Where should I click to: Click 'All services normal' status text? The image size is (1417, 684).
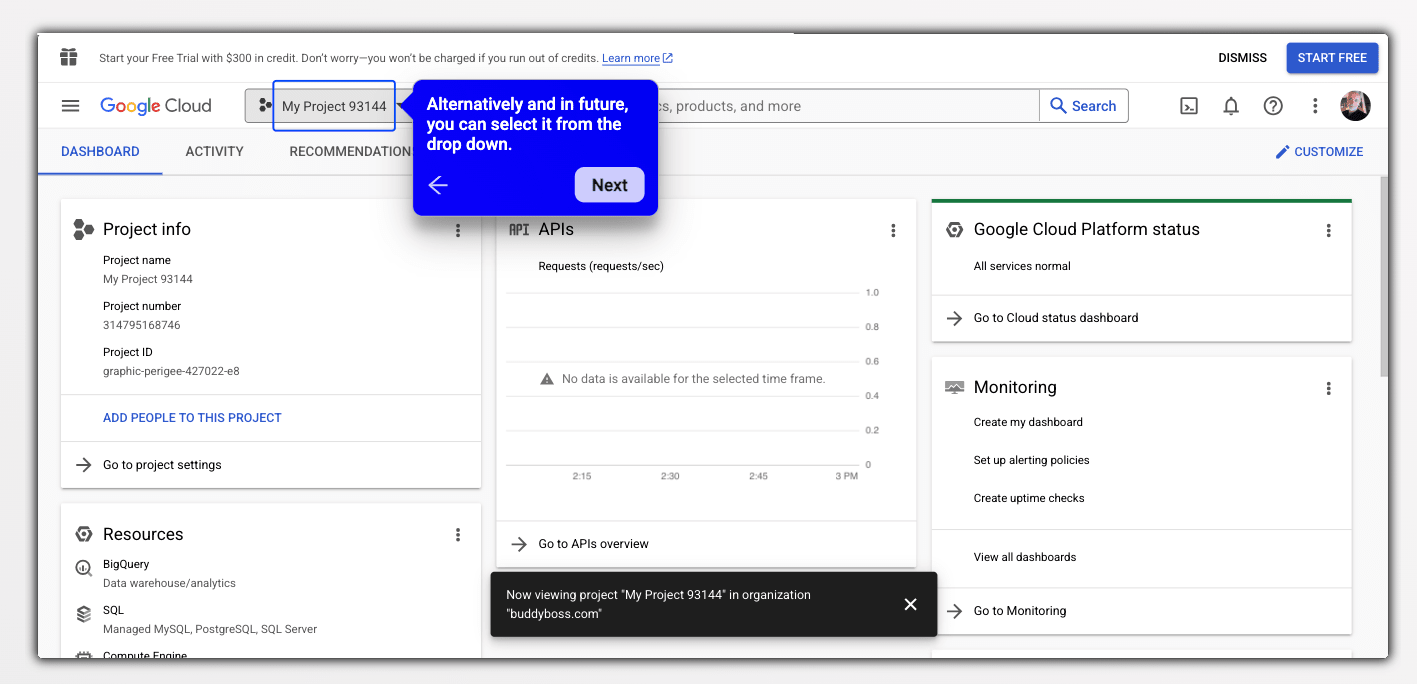[x=1022, y=266]
